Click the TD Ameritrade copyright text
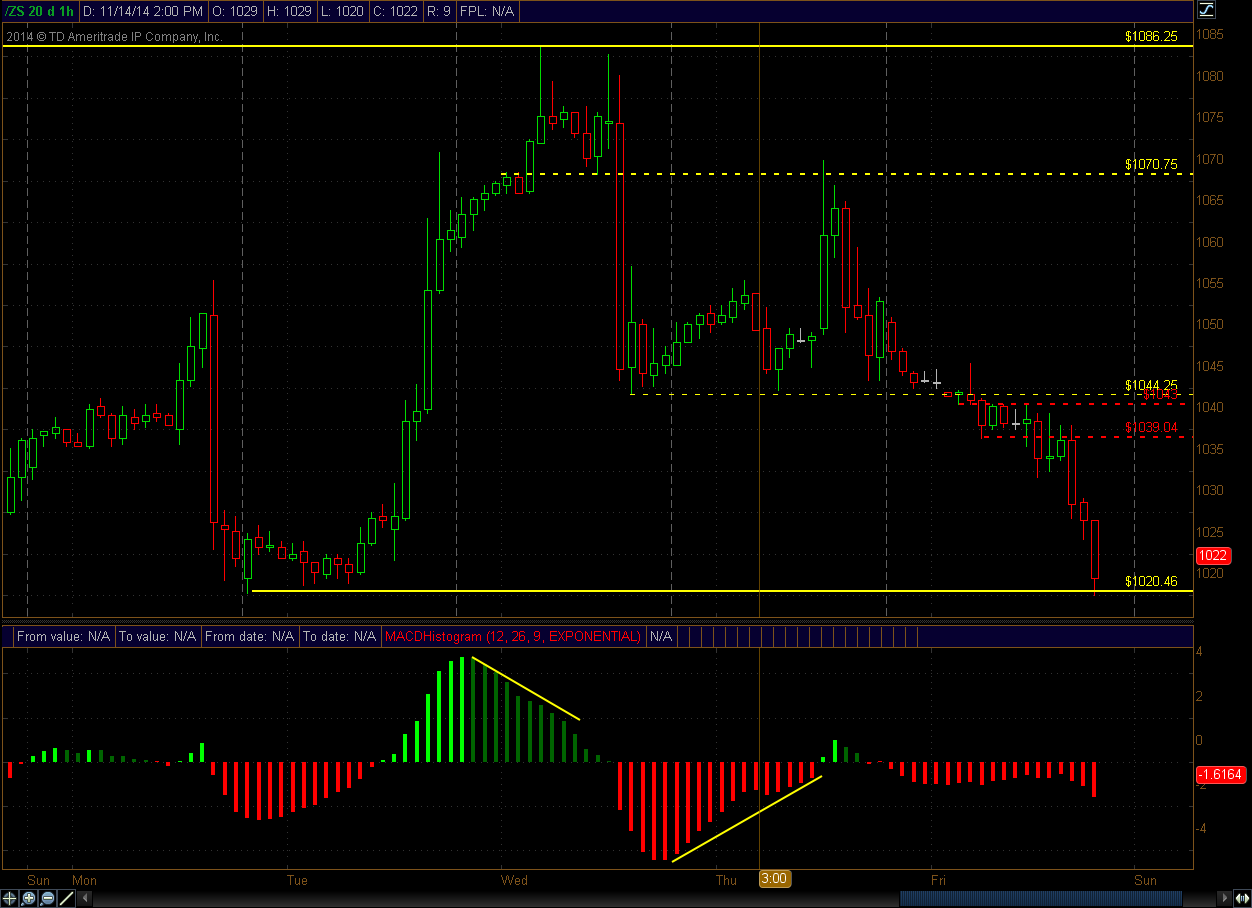Image resolution: width=1252 pixels, height=908 pixels. tap(113, 37)
